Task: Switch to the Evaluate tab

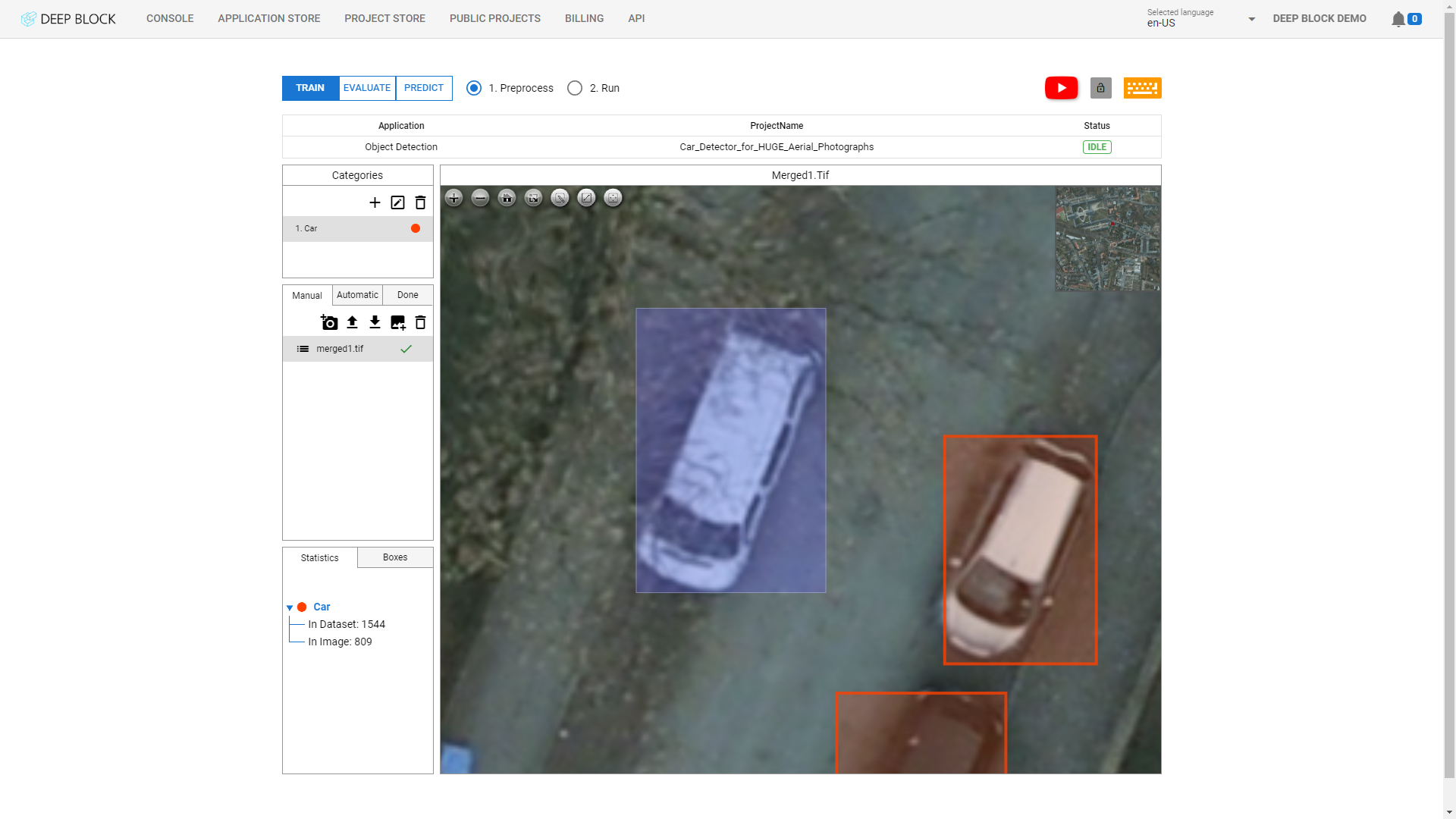Action: pyautogui.click(x=367, y=88)
